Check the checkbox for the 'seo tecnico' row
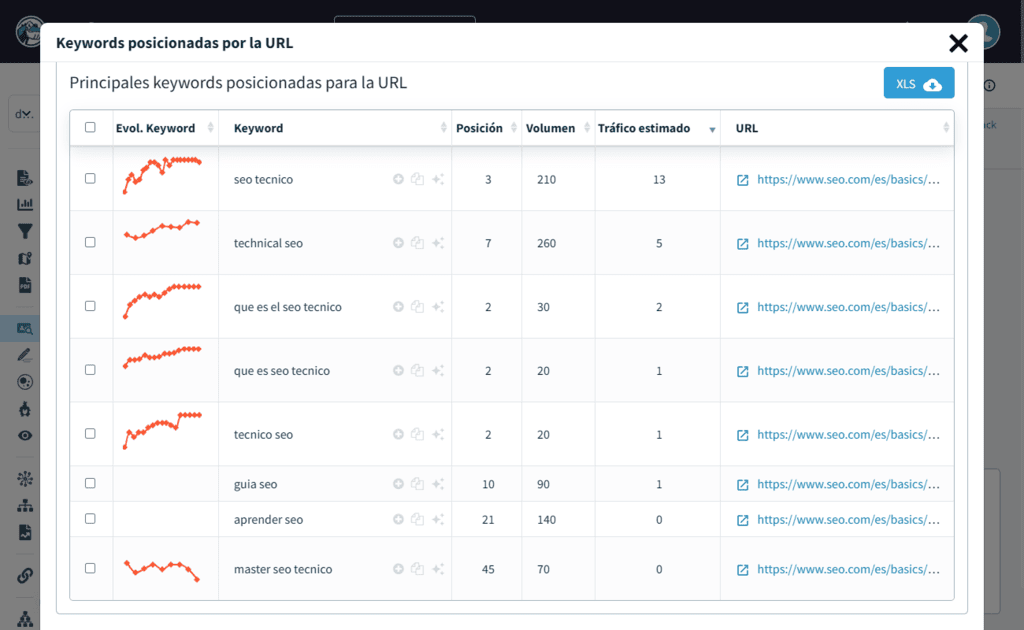 pyautogui.click(x=91, y=179)
